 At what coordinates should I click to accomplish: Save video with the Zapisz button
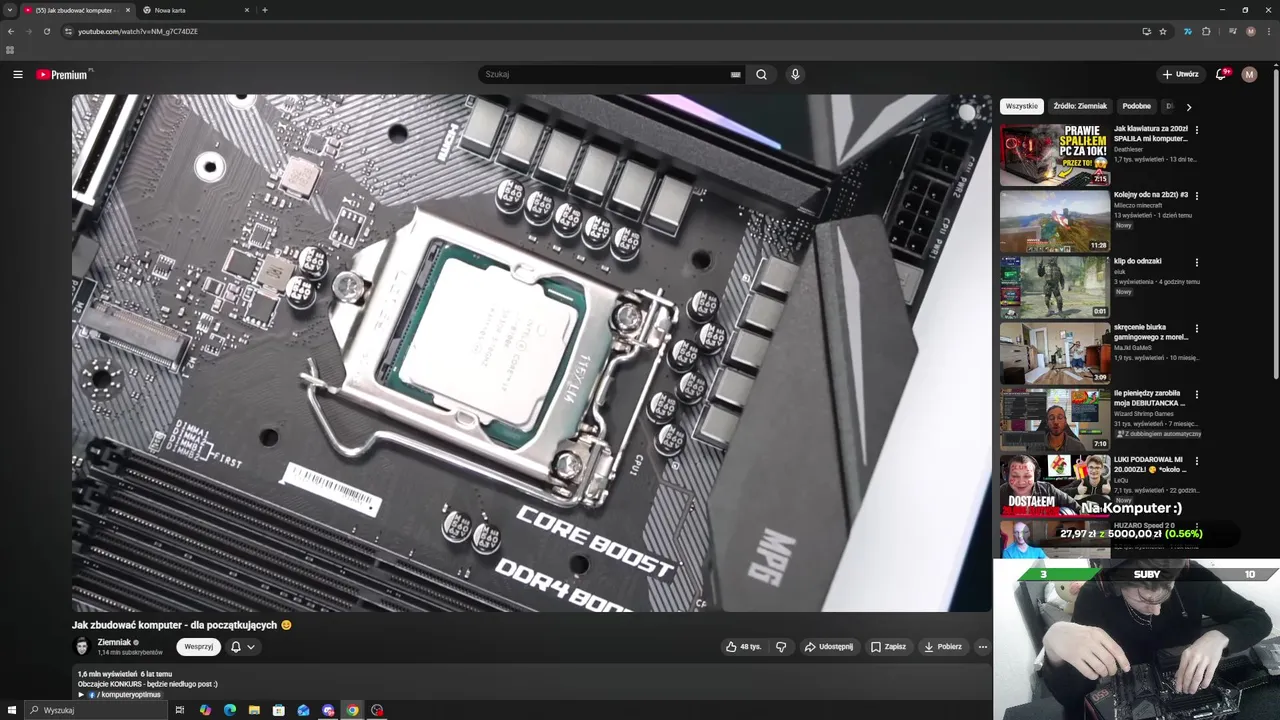point(888,647)
